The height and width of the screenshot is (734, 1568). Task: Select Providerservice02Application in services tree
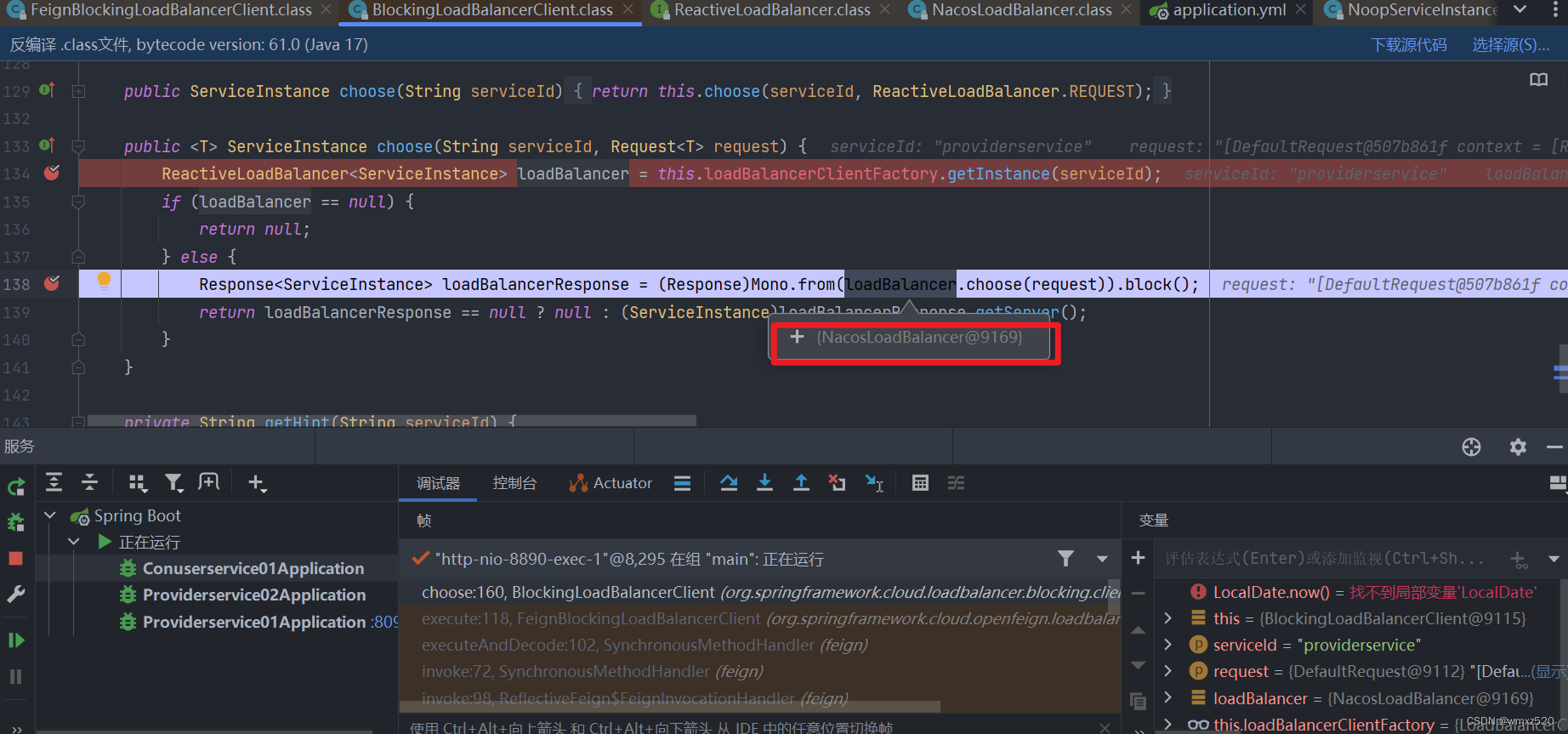(254, 595)
